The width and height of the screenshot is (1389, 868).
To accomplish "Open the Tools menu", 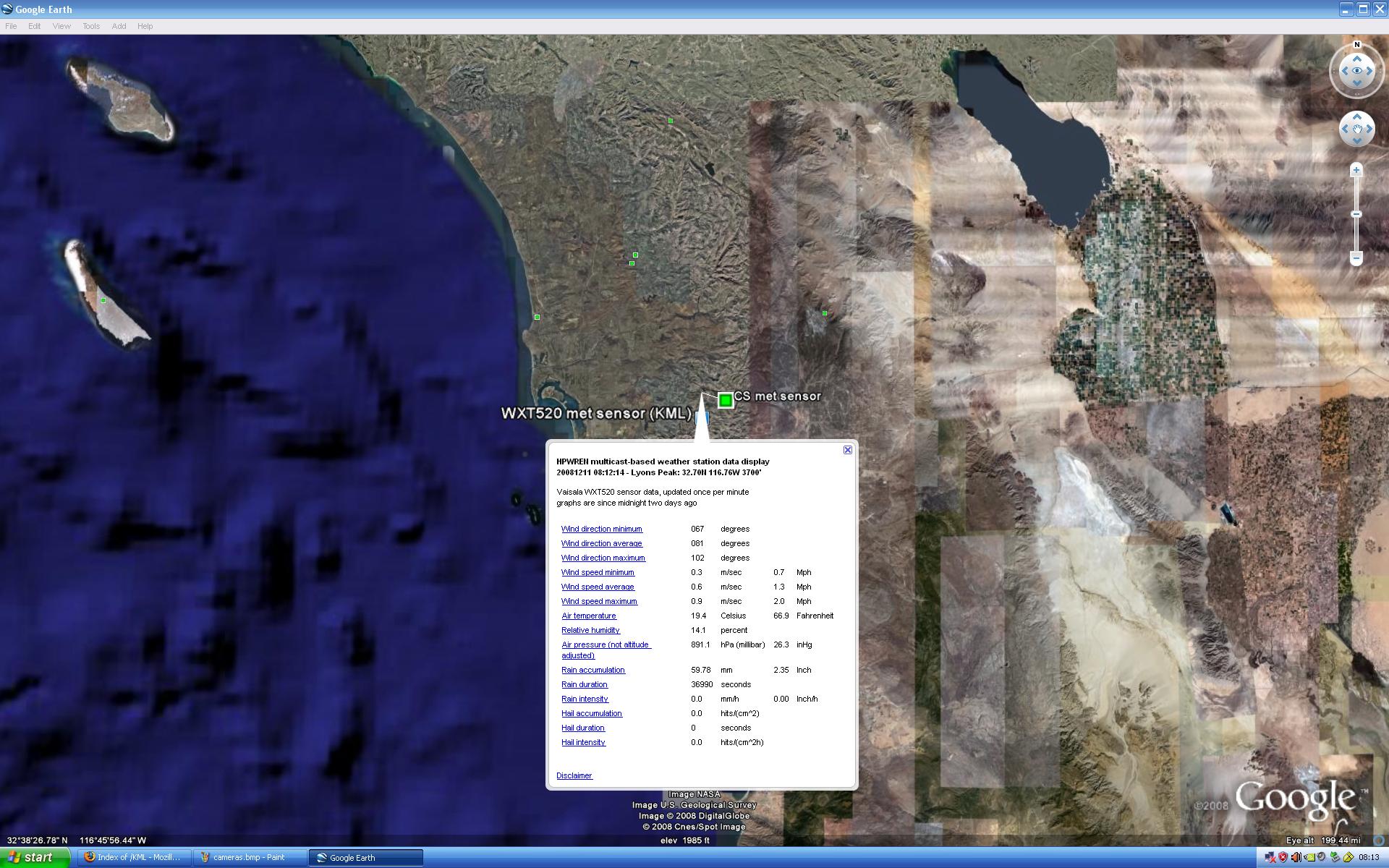I will pos(91,26).
